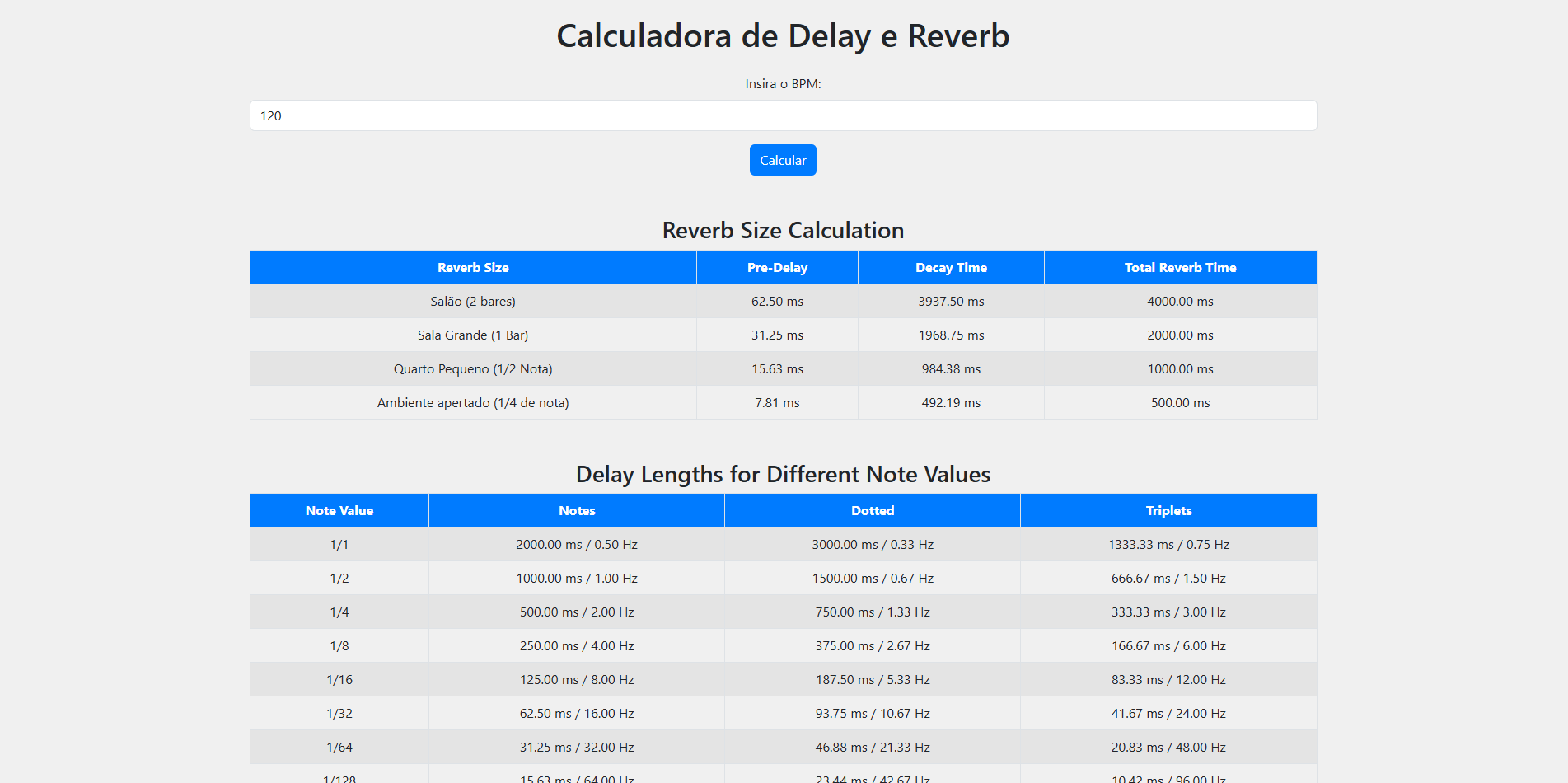The width and height of the screenshot is (1568, 783).
Task: Click the Sala Grande (1 Bar) cell
Action: click(x=473, y=335)
